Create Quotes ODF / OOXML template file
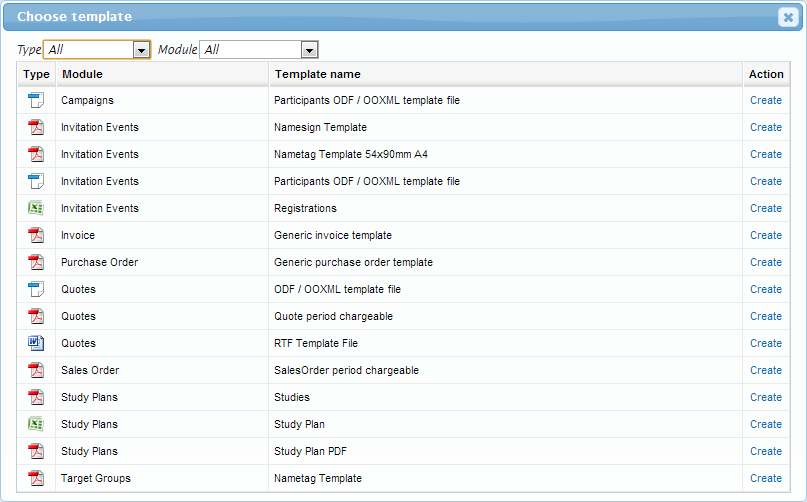This screenshot has width=807, height=502. [x=766, y=289]
